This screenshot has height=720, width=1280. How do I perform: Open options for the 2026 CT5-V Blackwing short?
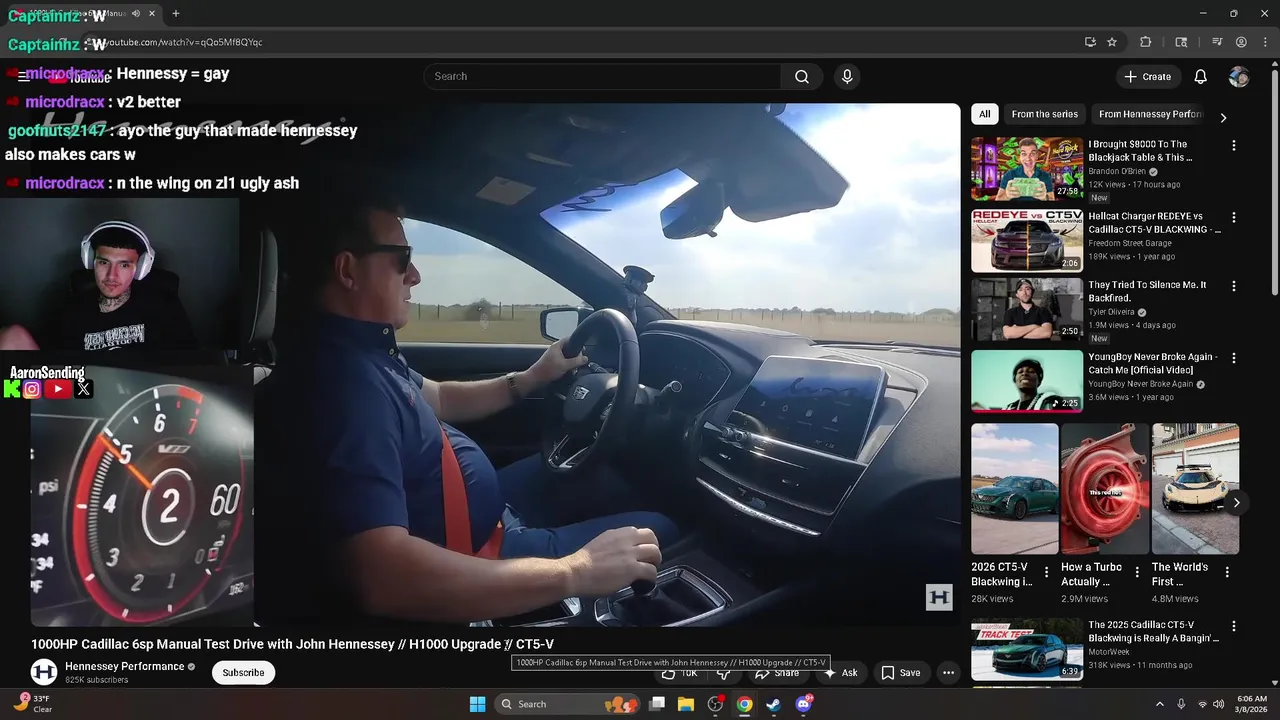click(1047, 573)
